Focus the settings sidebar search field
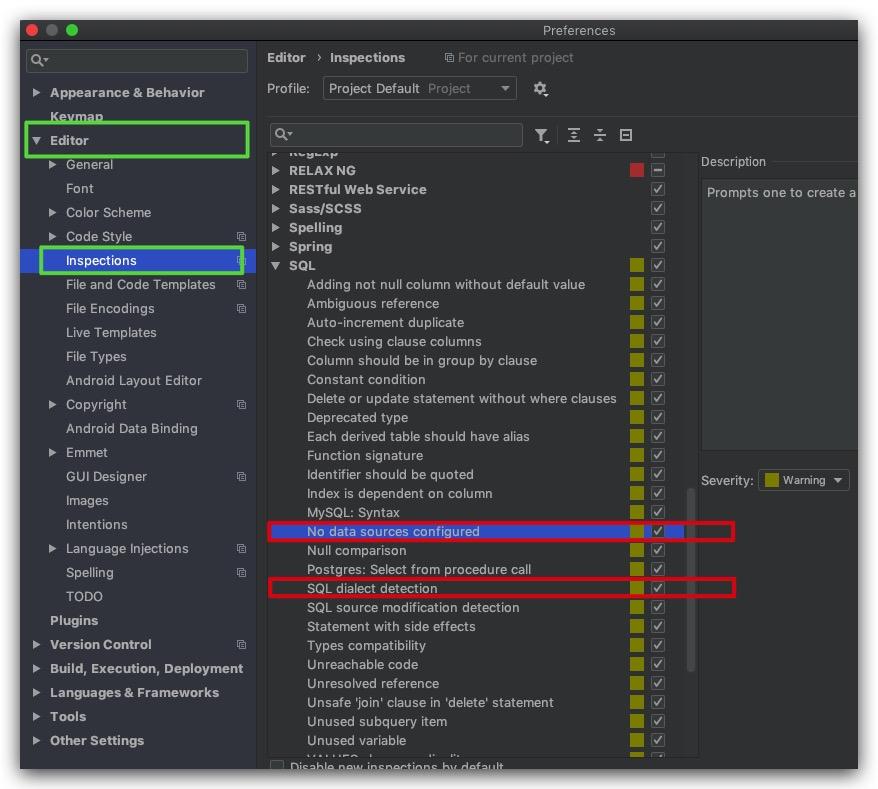 [137, 60]
